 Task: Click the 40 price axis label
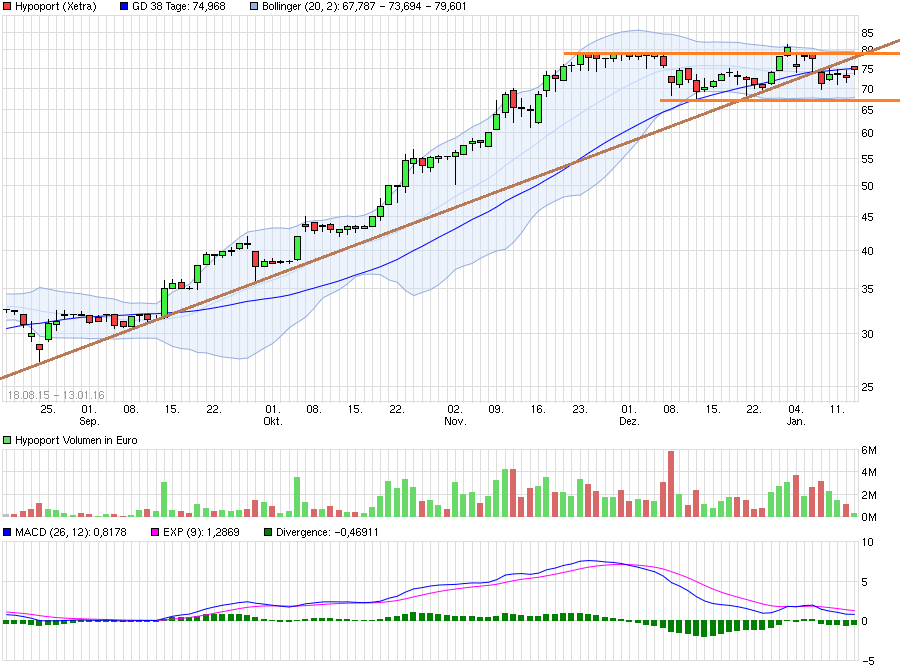pyautogui.click(x=867, y=251)
